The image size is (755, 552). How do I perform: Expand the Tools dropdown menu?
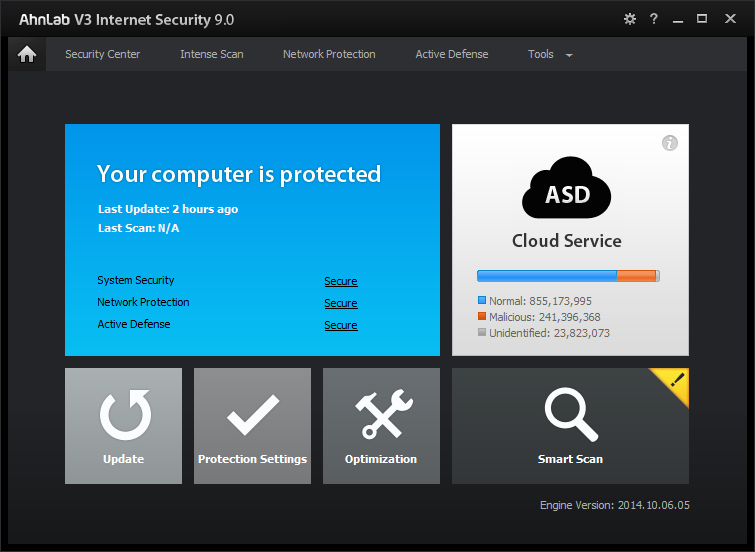click(550, 54)
